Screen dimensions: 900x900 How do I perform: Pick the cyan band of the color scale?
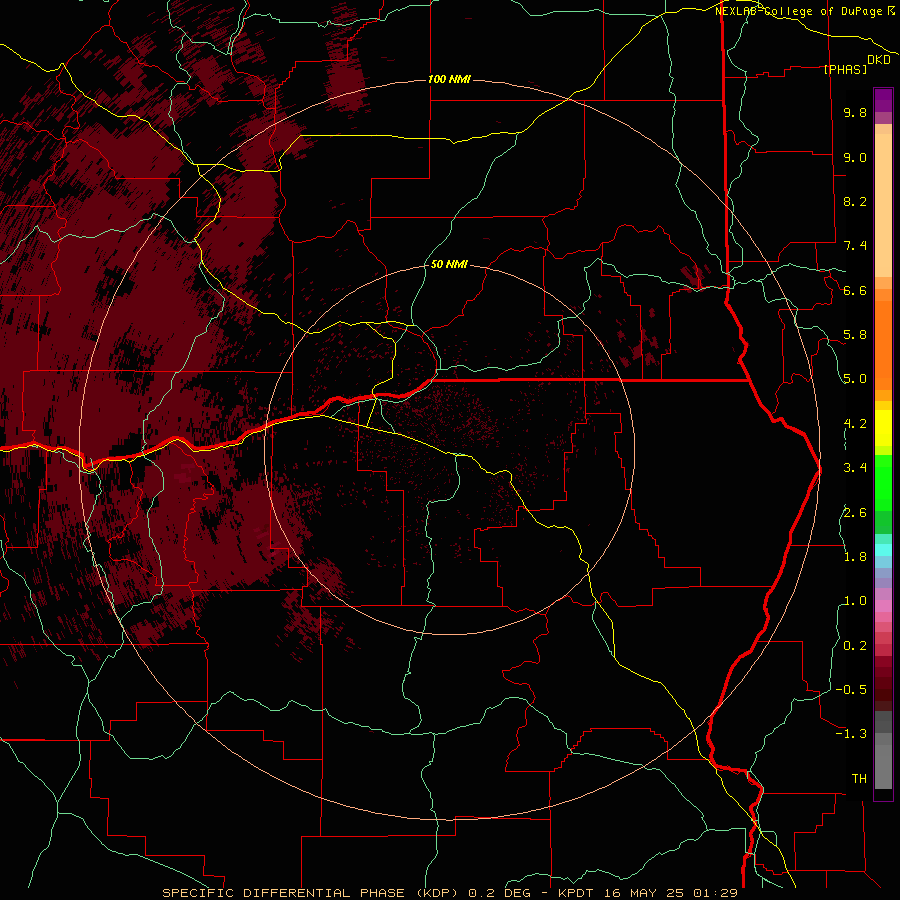[883, 550]
